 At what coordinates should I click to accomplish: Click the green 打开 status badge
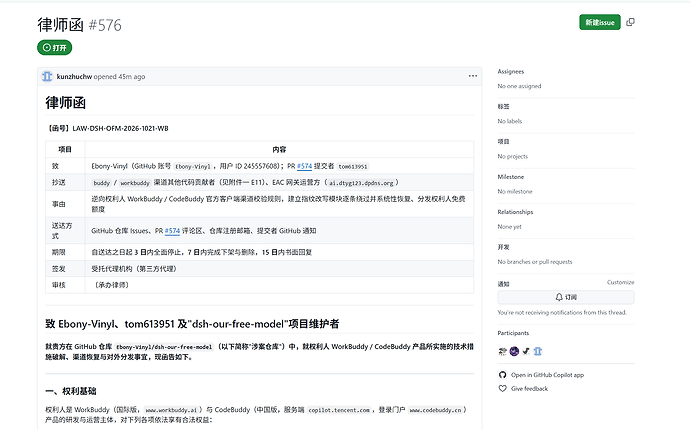point(55,48)
